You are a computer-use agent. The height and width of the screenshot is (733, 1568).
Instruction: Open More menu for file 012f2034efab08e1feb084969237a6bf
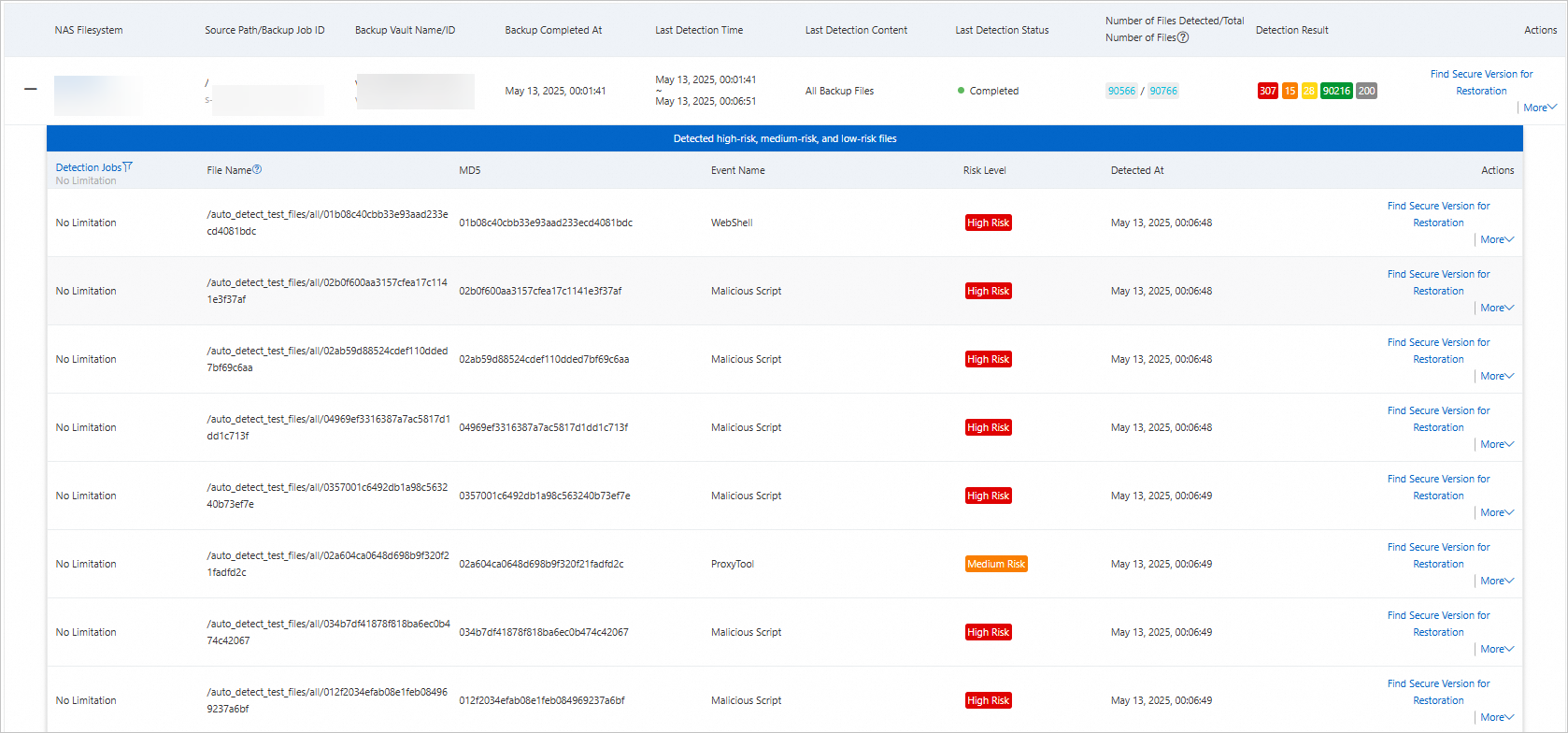1497,717
